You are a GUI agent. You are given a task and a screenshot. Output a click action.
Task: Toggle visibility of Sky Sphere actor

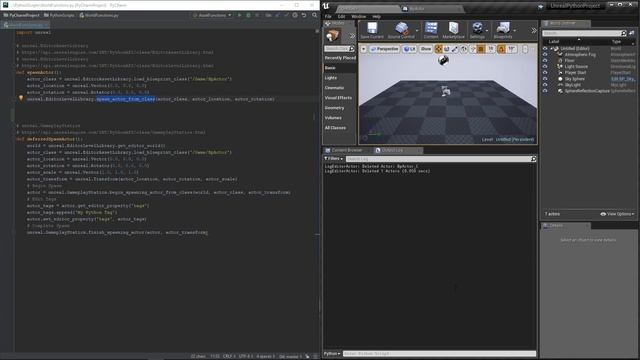click(545, 79)
